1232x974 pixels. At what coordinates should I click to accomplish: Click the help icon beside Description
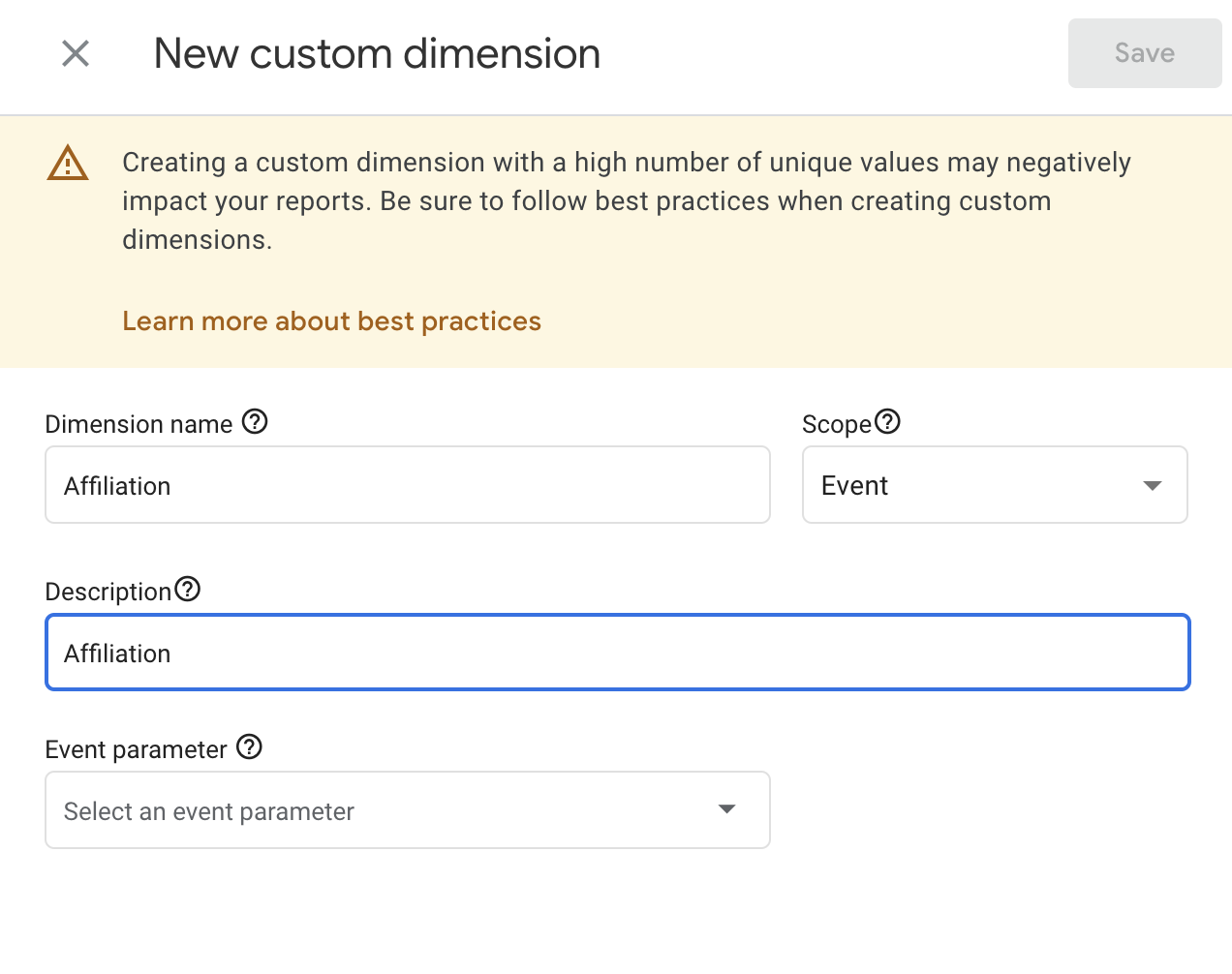pos(187,590)
